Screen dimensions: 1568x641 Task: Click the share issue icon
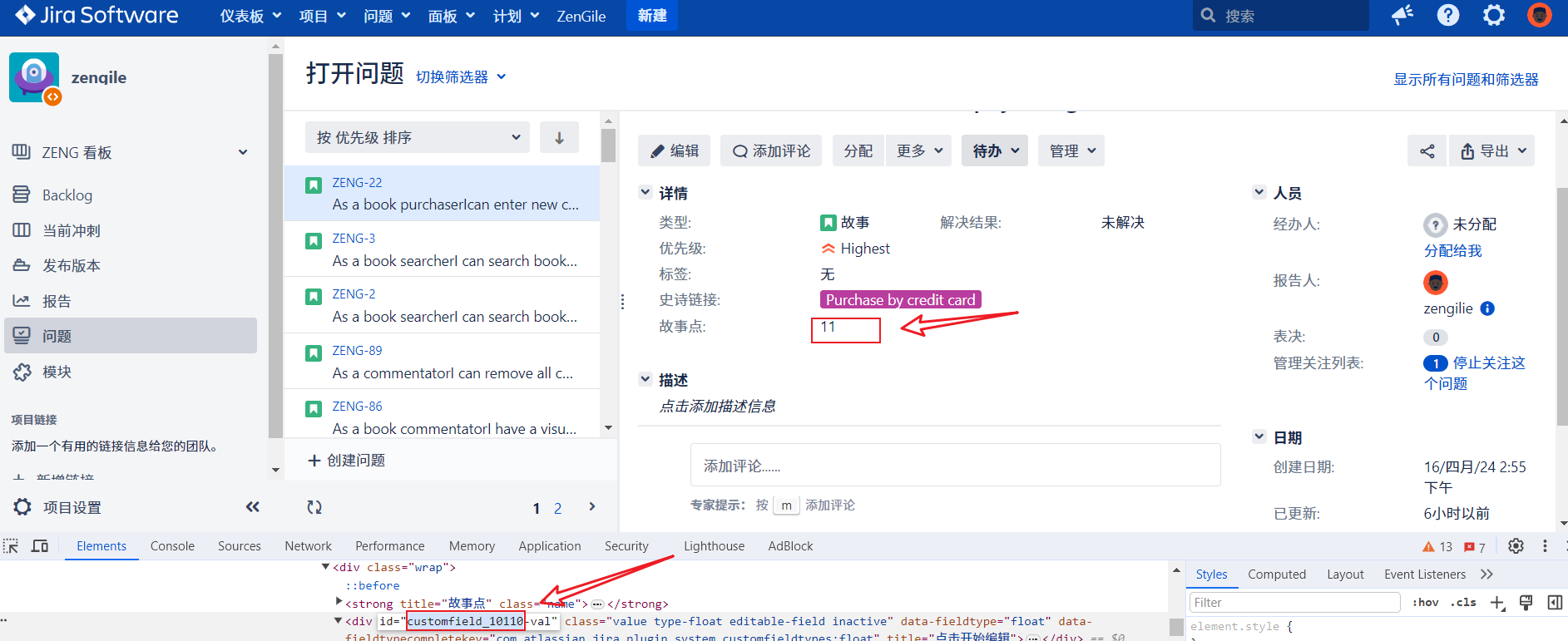[1427, 151]
